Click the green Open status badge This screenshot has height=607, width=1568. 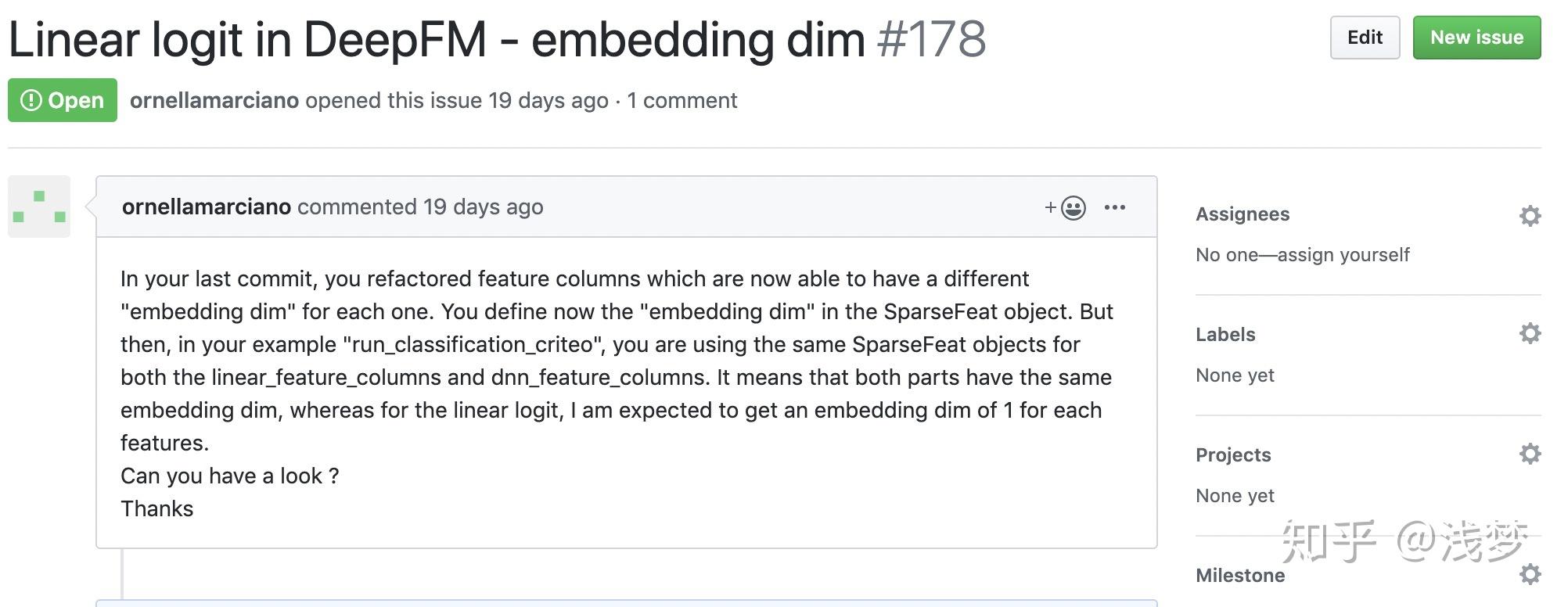63,100
